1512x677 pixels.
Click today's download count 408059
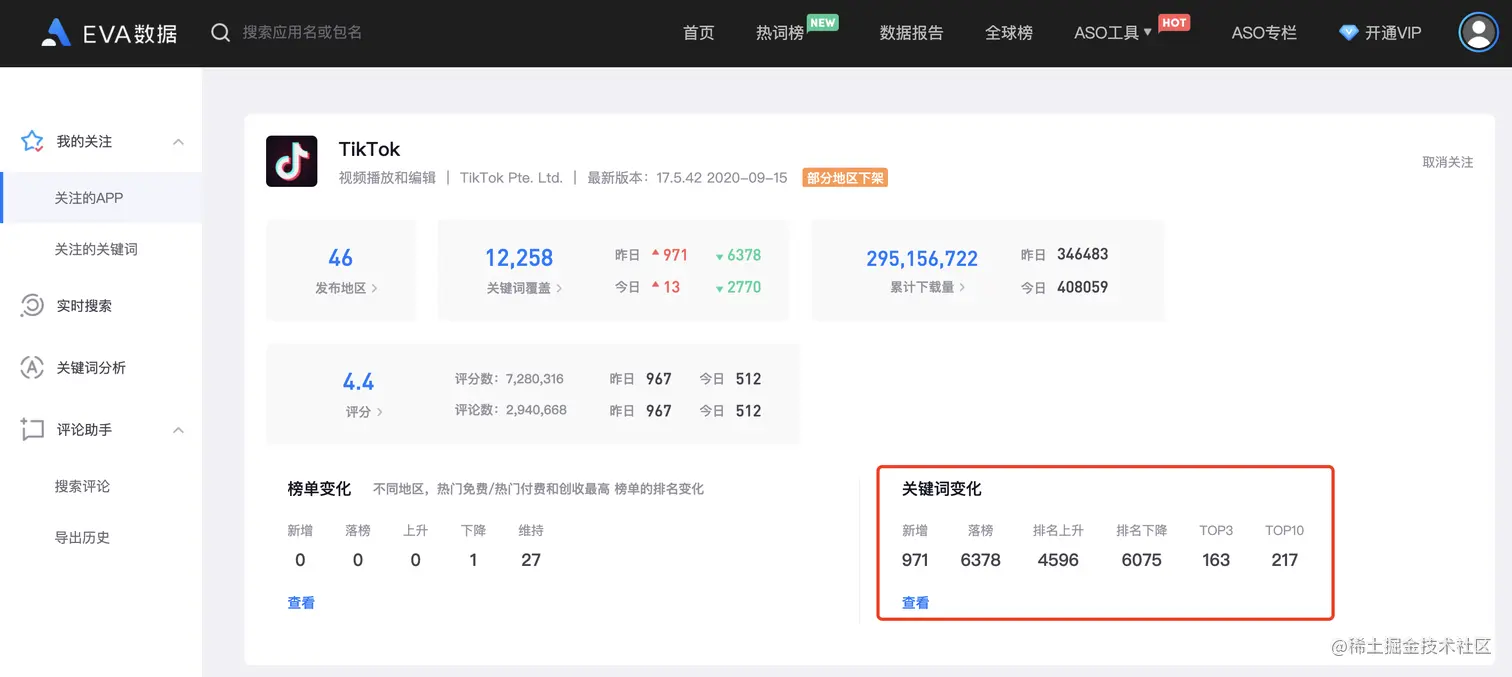coord(1082,287)
